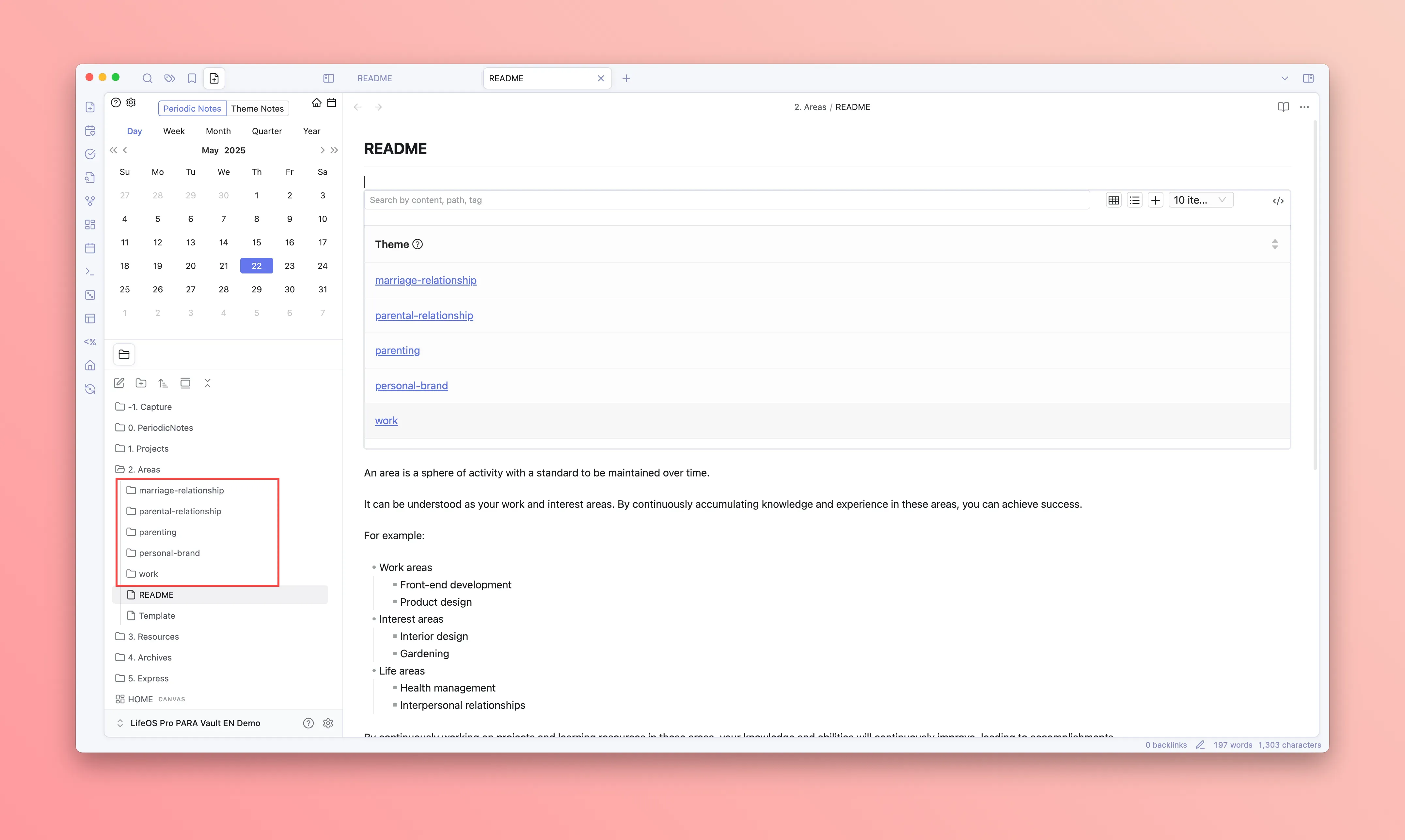Expand the 3. Resources folder
The image size is (1405, 840).
click(153, 636)
